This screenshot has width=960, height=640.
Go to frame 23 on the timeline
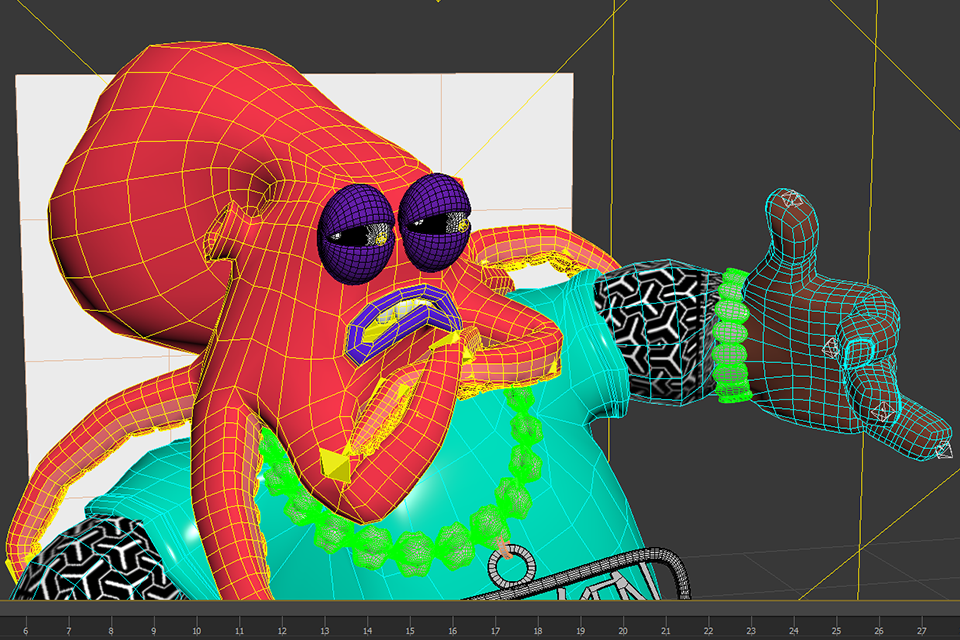click(x=751, y=630)
